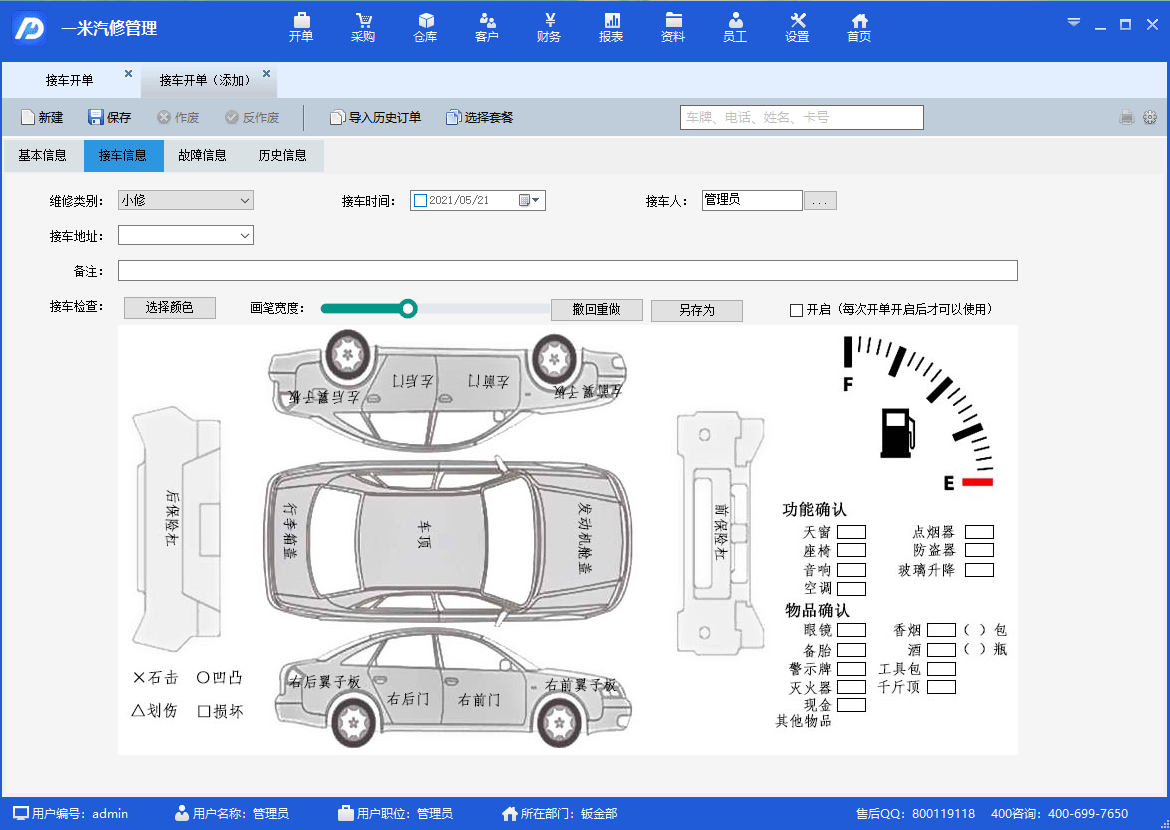
Task: Click the 撤回重做 button
Action: click(596, 310)
